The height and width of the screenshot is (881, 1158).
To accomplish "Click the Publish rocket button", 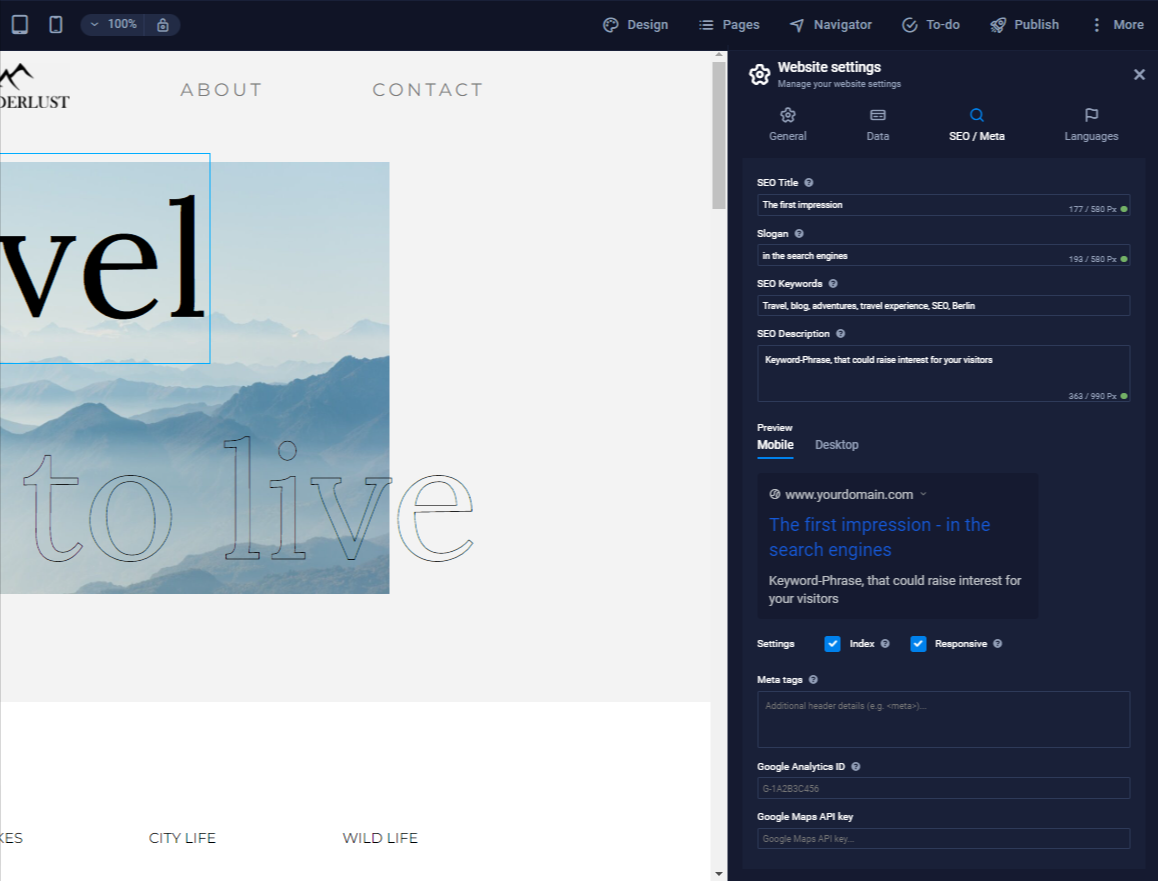I will click(1024, 24).
